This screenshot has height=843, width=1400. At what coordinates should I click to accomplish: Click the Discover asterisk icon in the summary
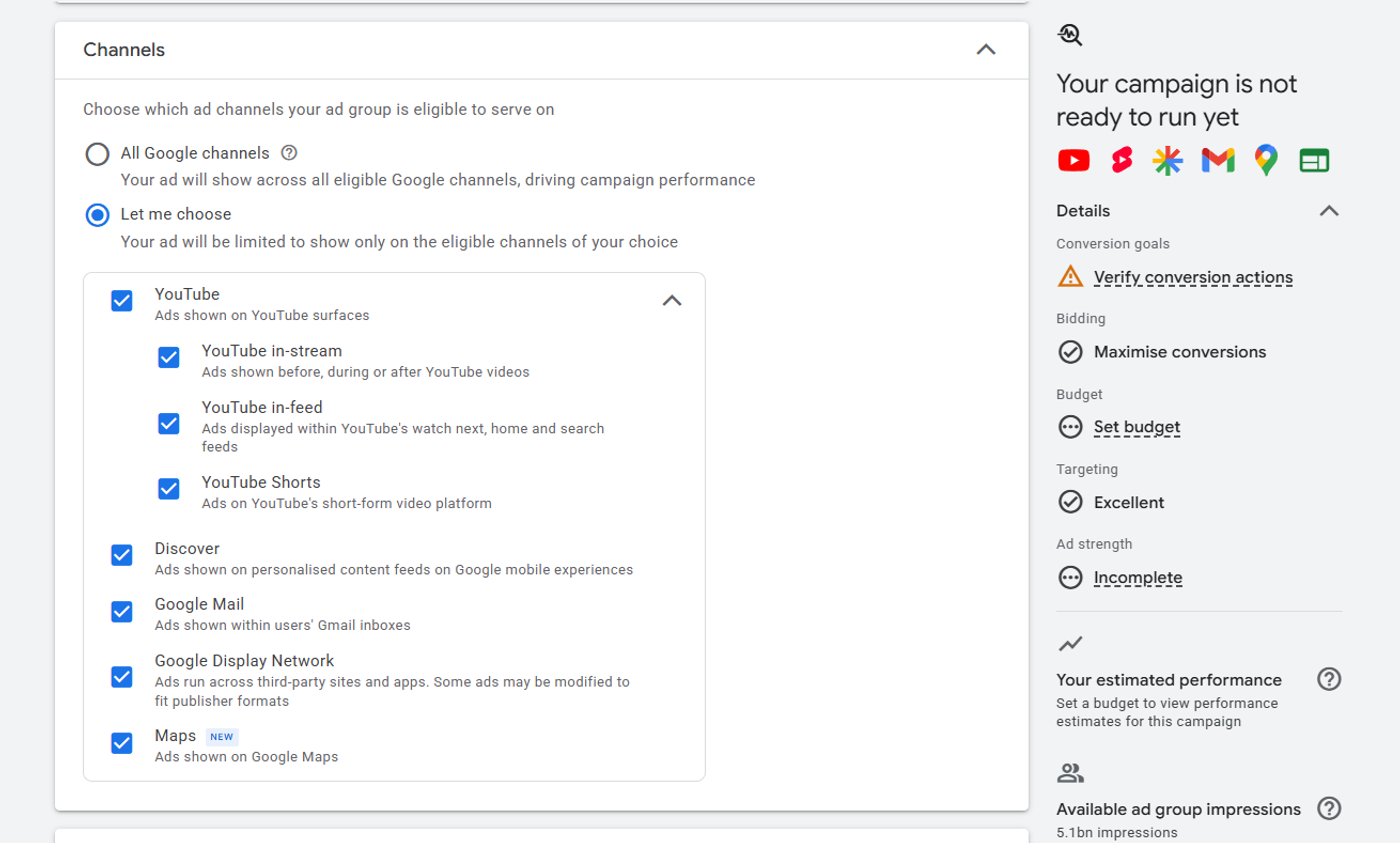1168,160
